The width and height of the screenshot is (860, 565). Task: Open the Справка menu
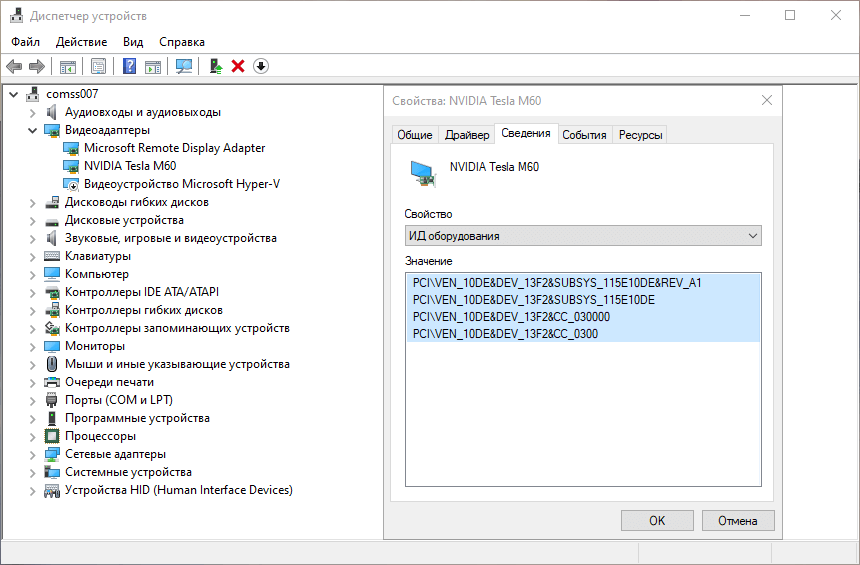click(x=182, y=42)
